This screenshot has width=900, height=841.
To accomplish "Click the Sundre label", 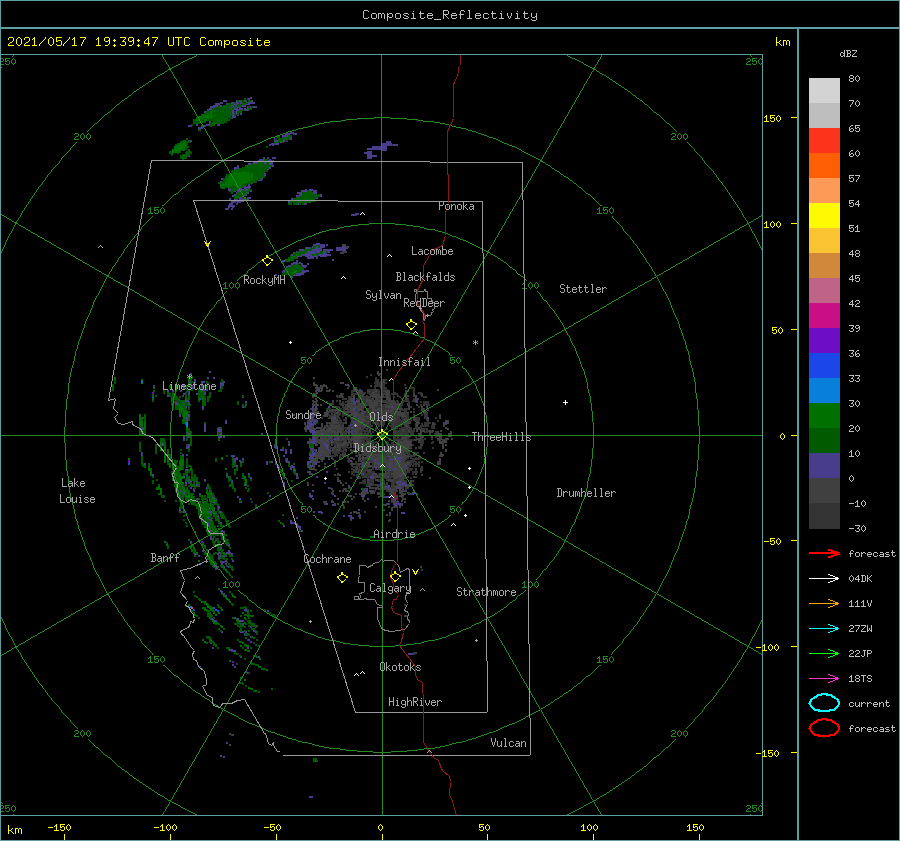I will coord(303,414).
